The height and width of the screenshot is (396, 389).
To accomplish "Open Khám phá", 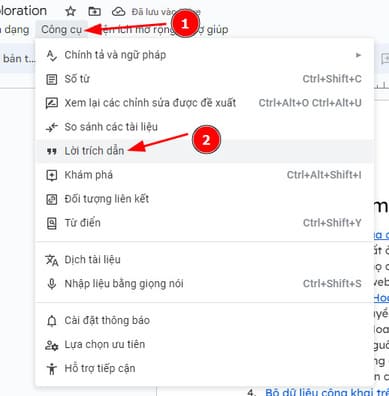I will (x=204, y=175).
